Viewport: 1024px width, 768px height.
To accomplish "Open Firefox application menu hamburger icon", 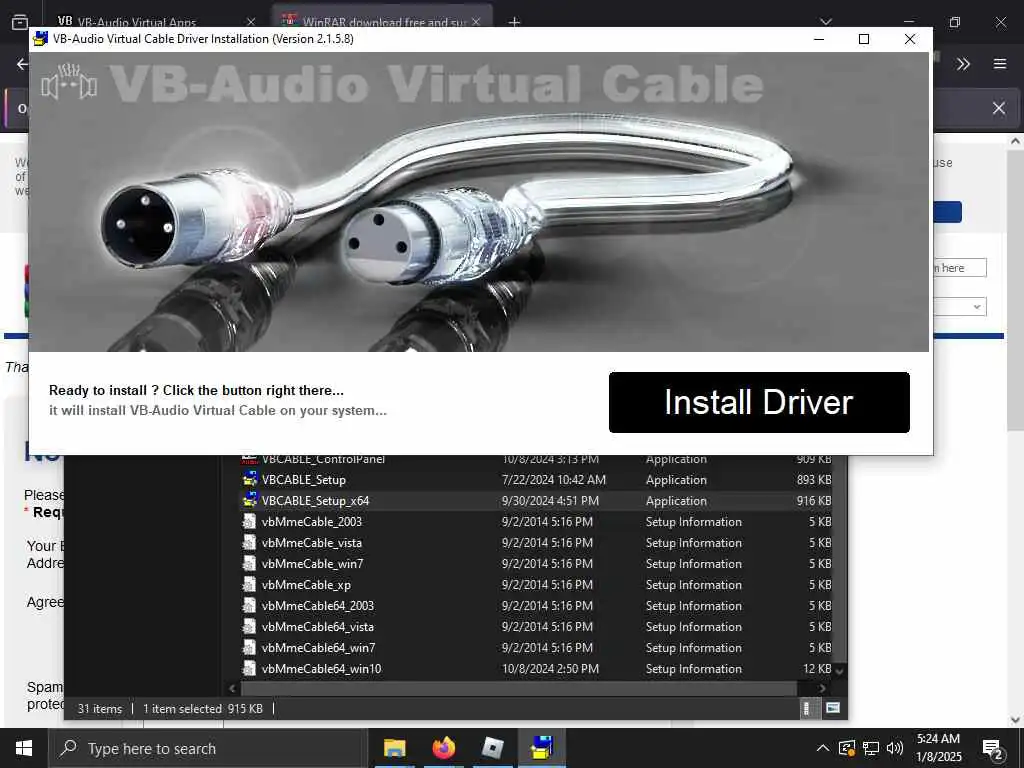I will (x=1000, y=64).
